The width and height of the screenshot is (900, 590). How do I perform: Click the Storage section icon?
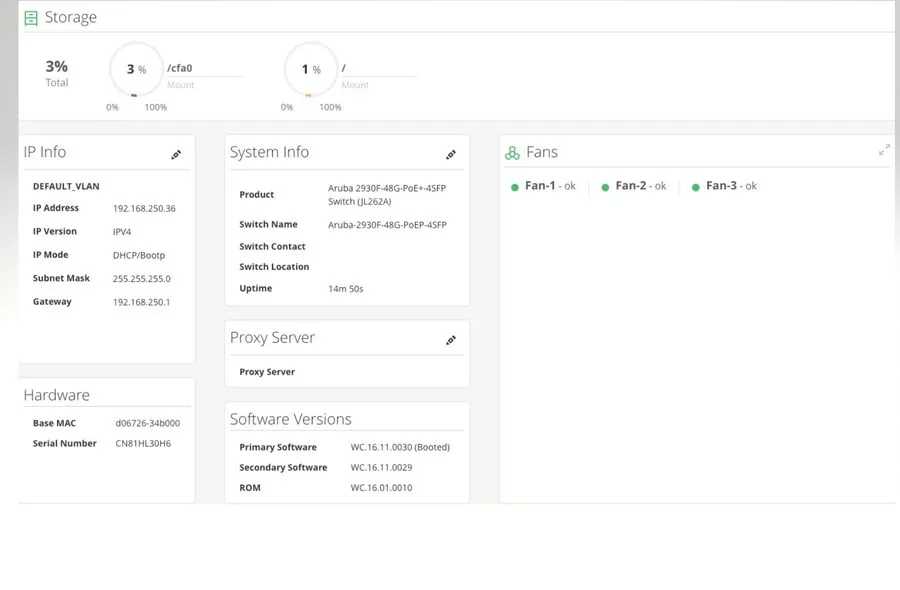click(31, 18)
